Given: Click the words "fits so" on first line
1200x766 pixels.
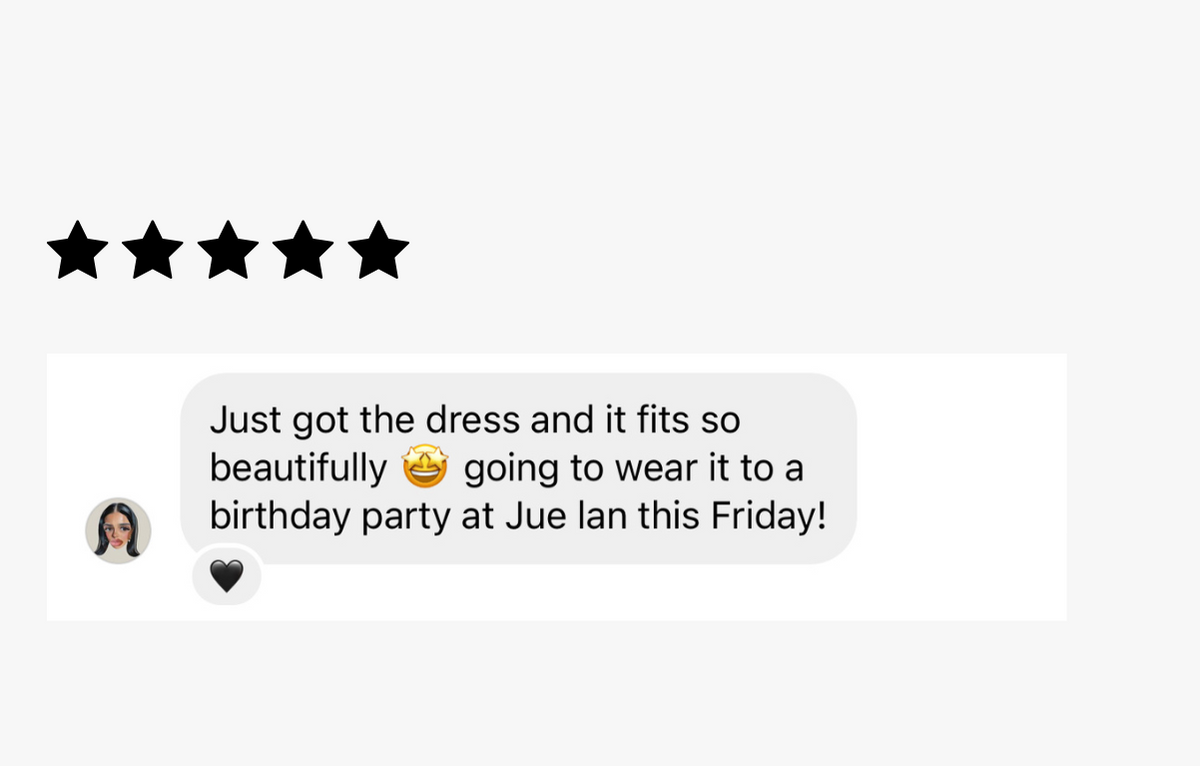Looking at the screenshot, I should [688, 420].
